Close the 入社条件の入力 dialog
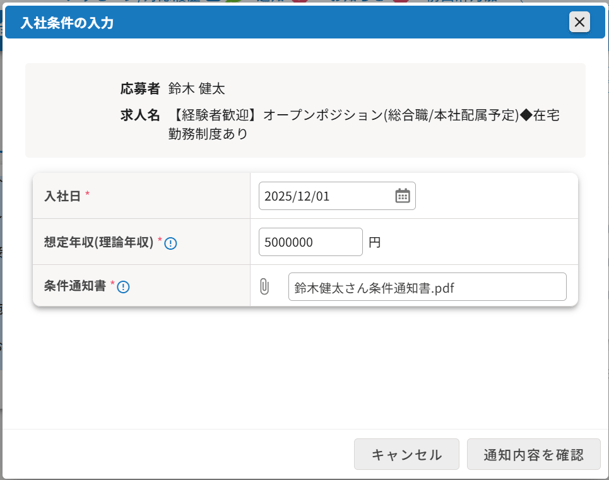Viewport: 609px width, 480px height. click(579, 22)
